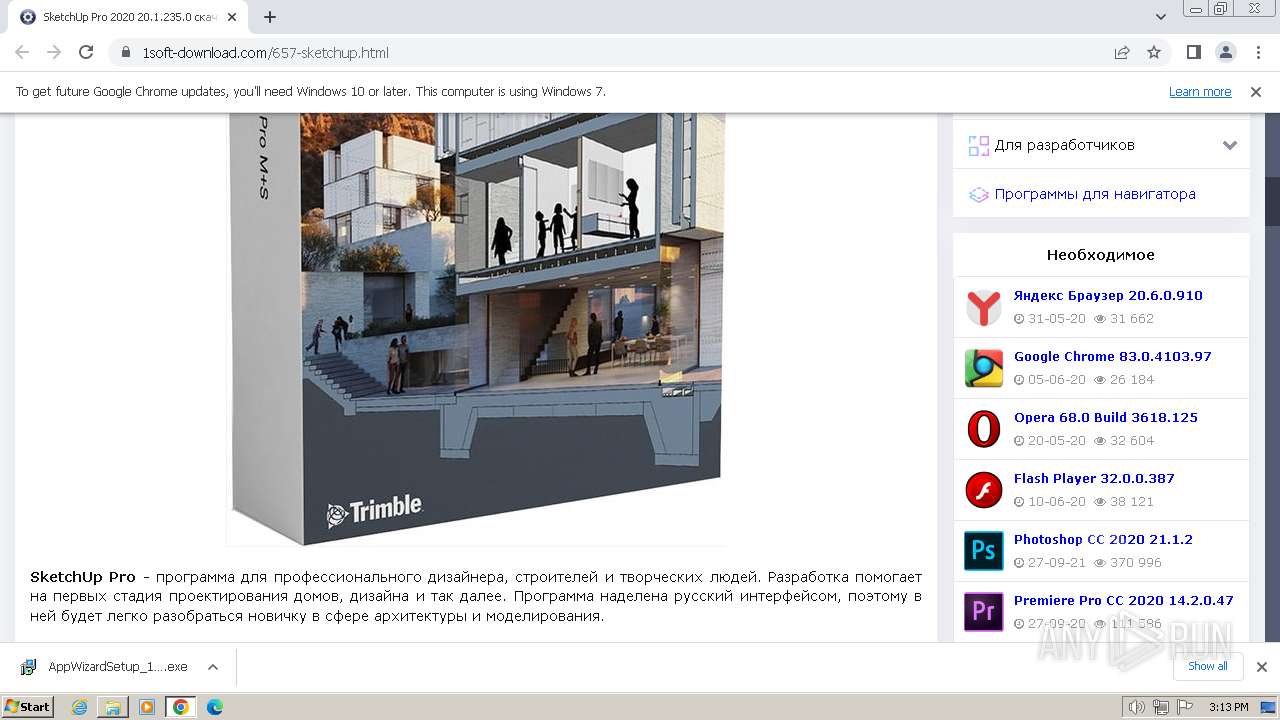Open Для разработчиков category

1064,145
